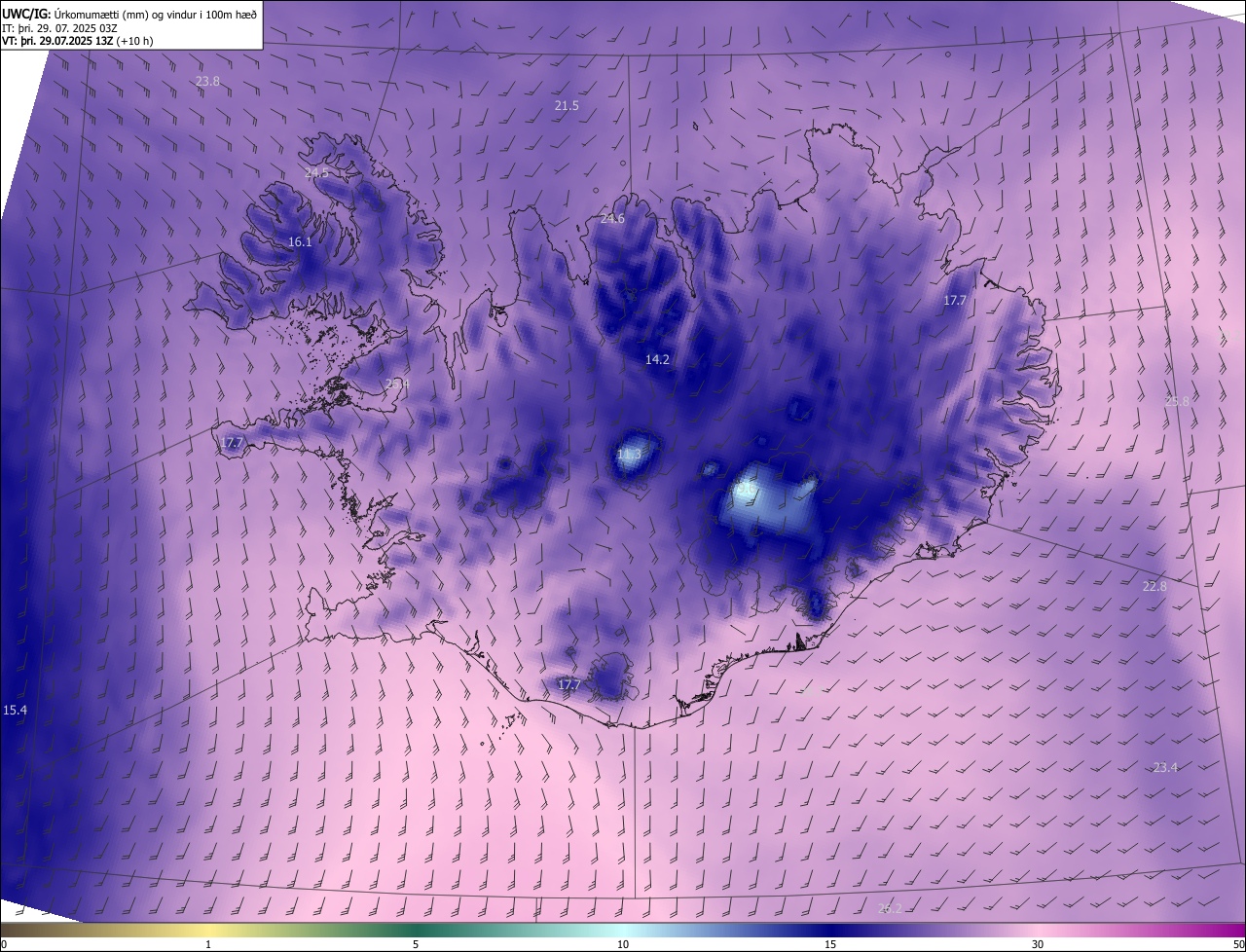1246x952 pixels.
Task: Click the '5' tick on the color scale
Action: click(416, 944)
